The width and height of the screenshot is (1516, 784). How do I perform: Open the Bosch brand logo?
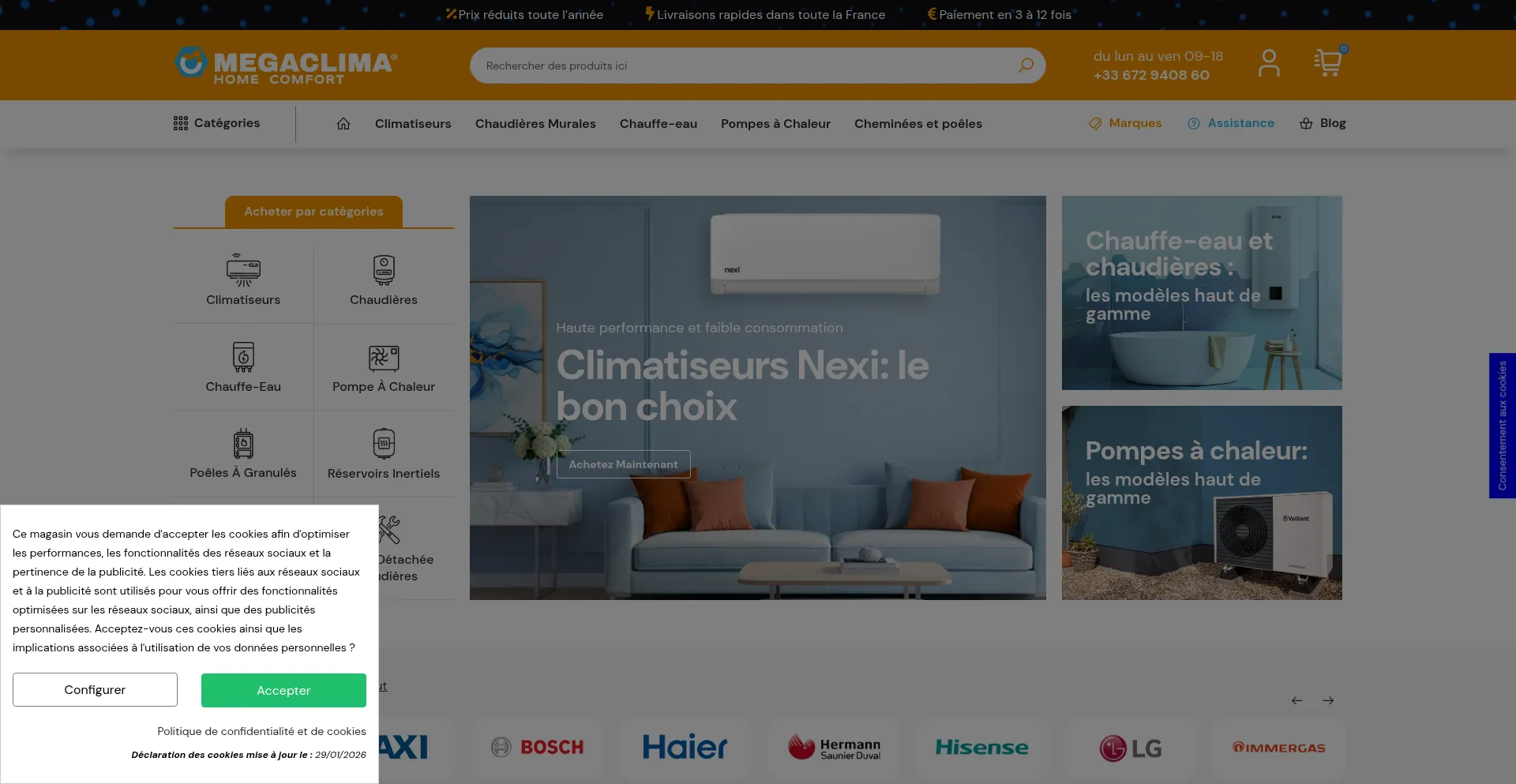click(x=537, y=747)
